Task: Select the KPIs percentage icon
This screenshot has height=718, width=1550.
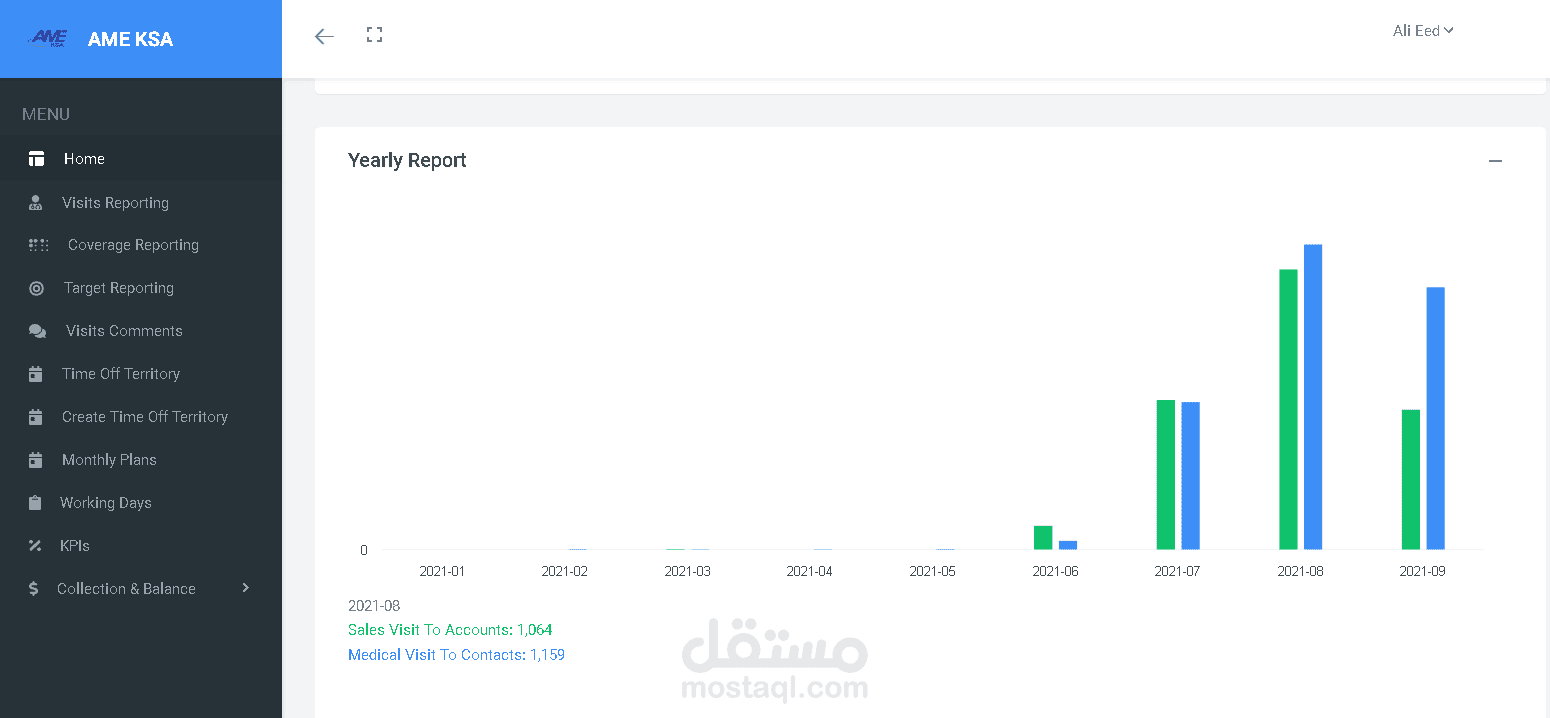Action: click(x=36, y=545)
